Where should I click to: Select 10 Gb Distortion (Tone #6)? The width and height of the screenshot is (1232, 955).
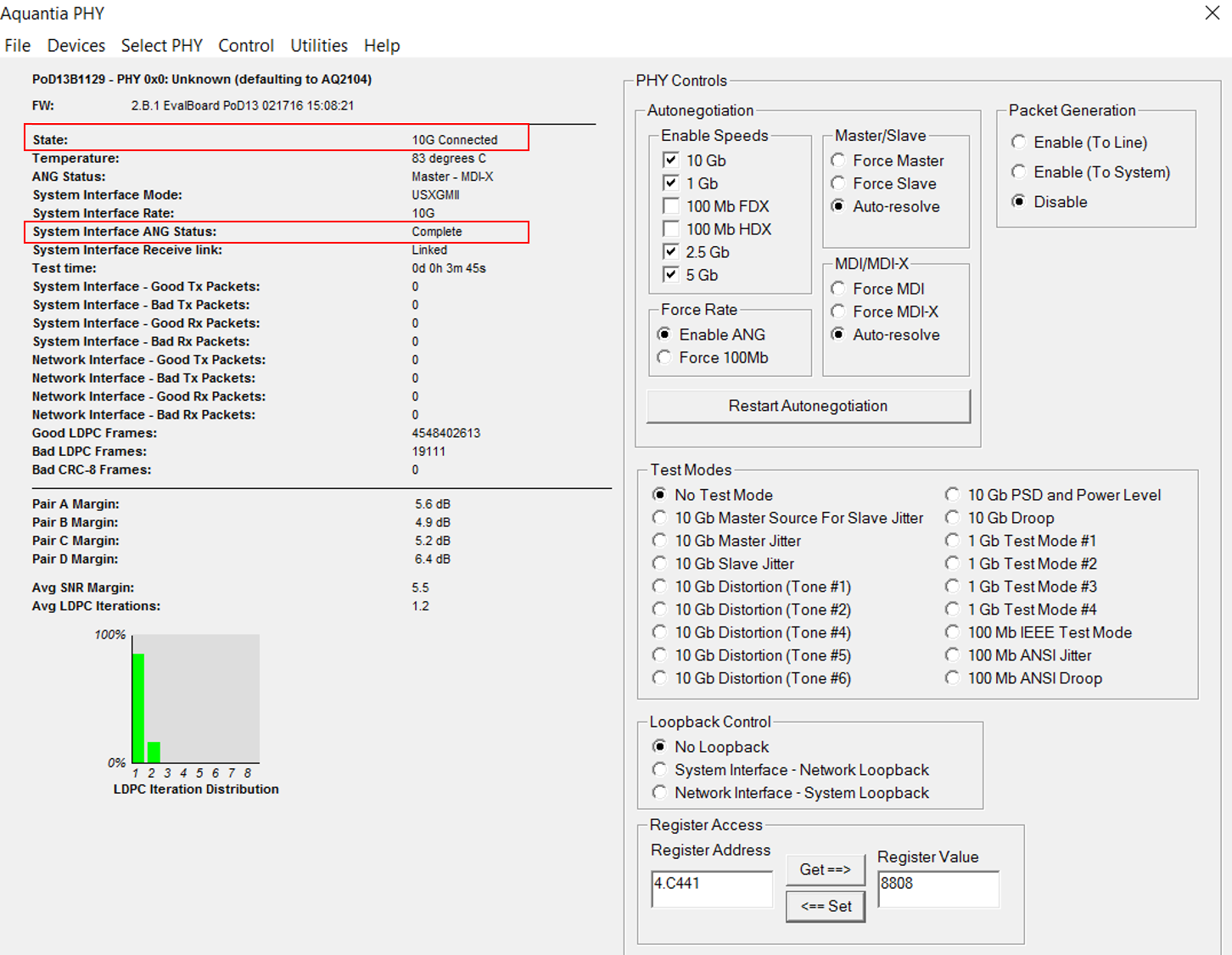tap(659, 678)
